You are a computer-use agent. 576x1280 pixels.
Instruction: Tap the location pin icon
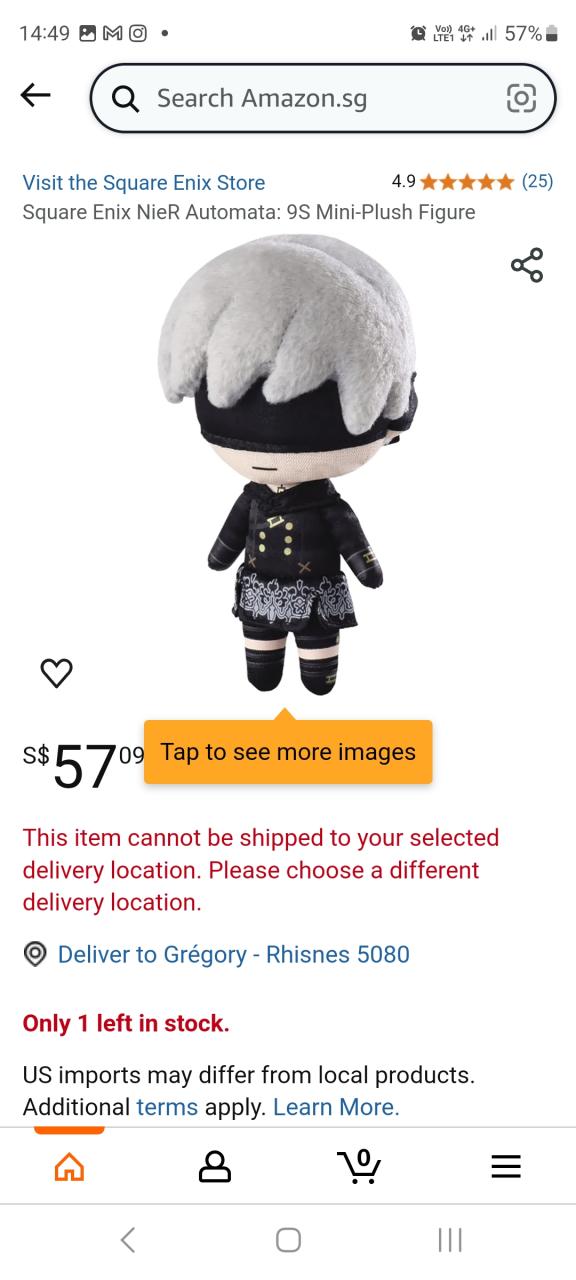[35, 954]
